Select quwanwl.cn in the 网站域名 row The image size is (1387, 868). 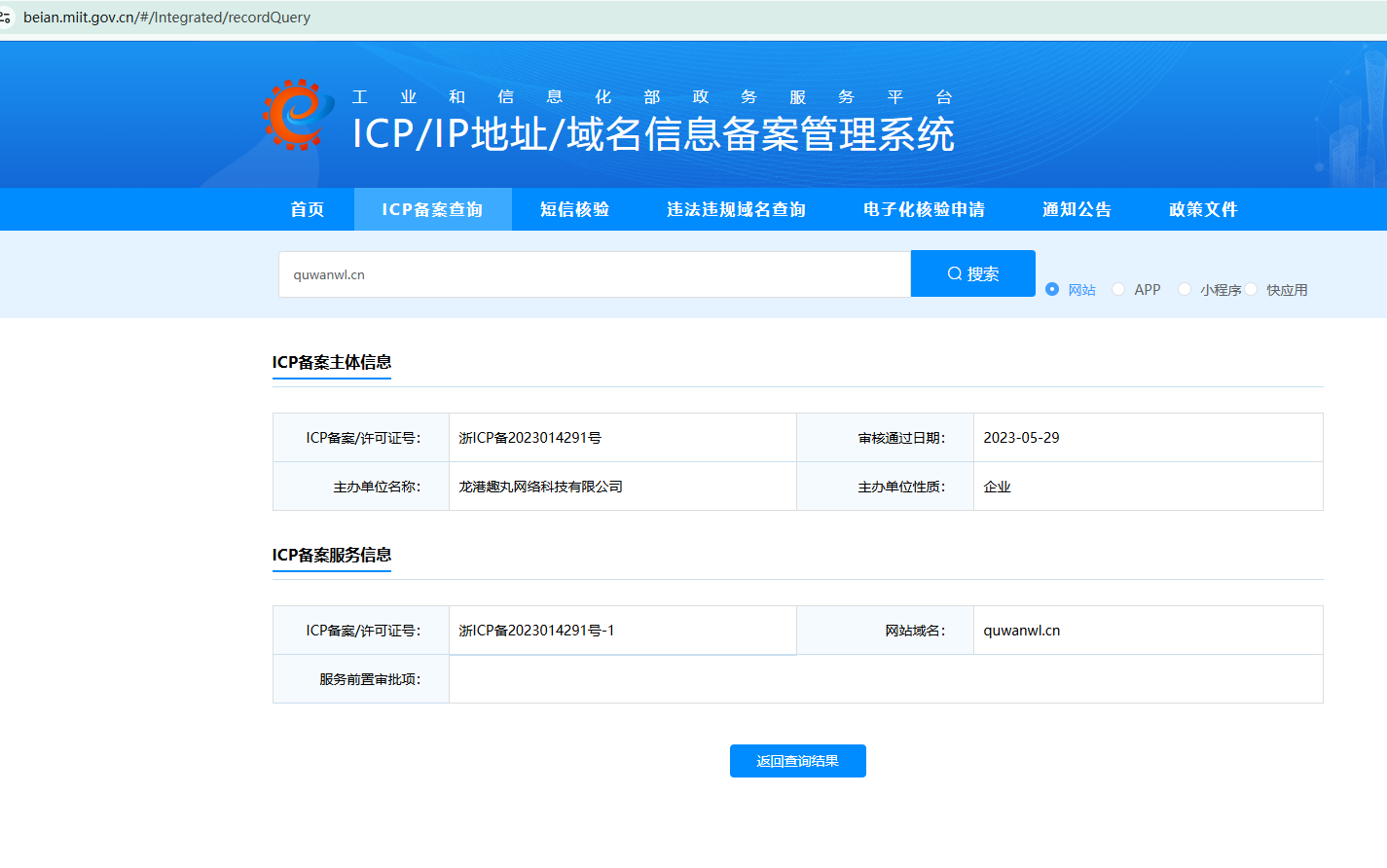coord(1022,631)
